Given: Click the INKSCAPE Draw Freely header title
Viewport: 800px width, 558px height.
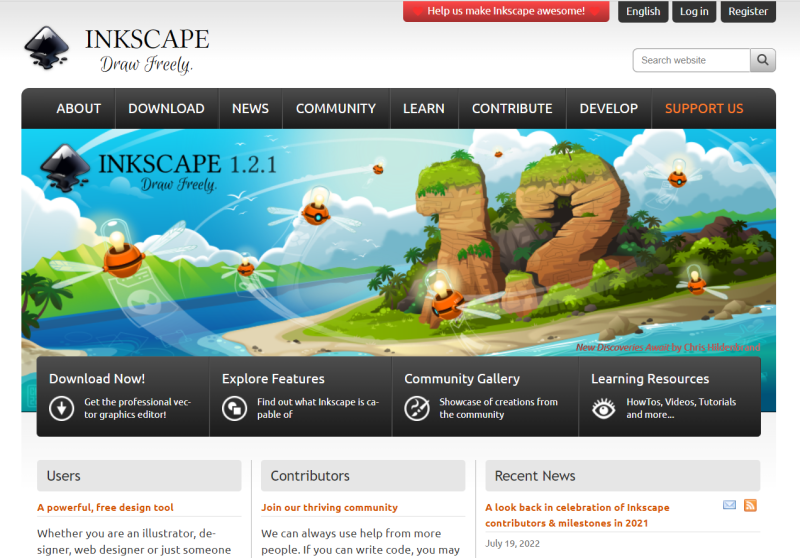Looking at the screenshot, I should pos(147,50).
